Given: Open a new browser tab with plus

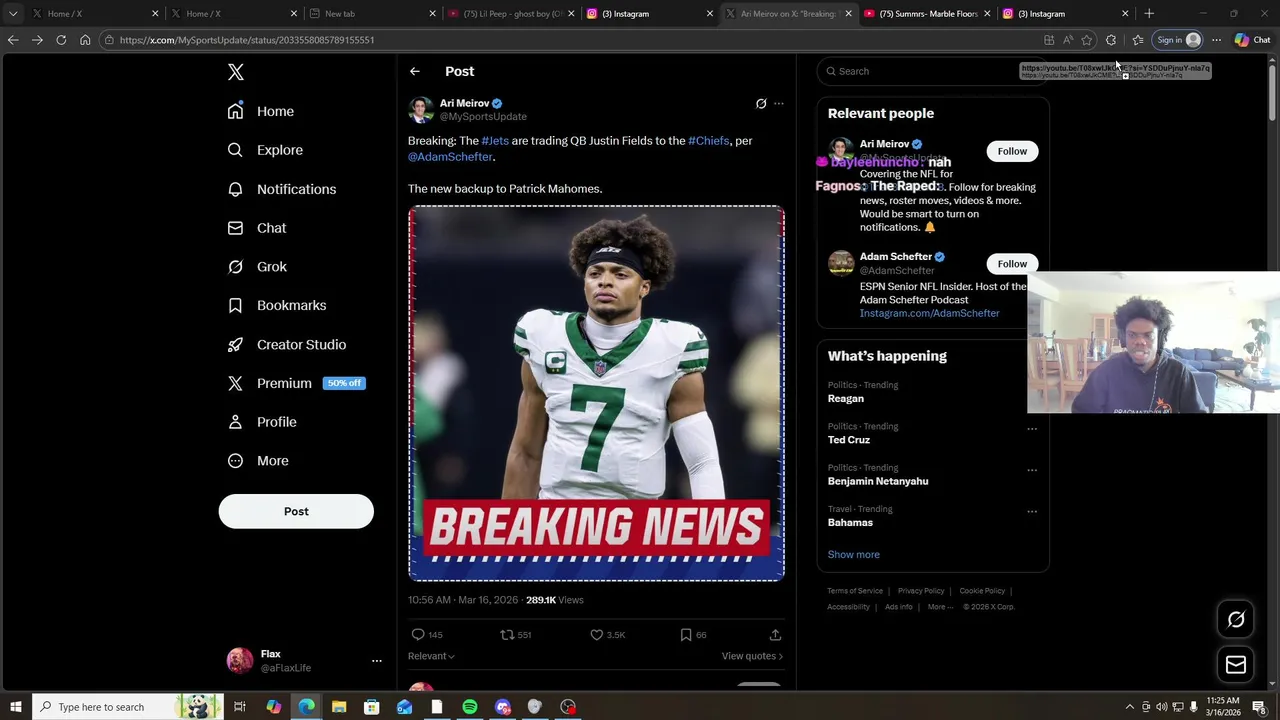Looking at the screenshot, I should pyautogui.click(x=1149, y=14).
